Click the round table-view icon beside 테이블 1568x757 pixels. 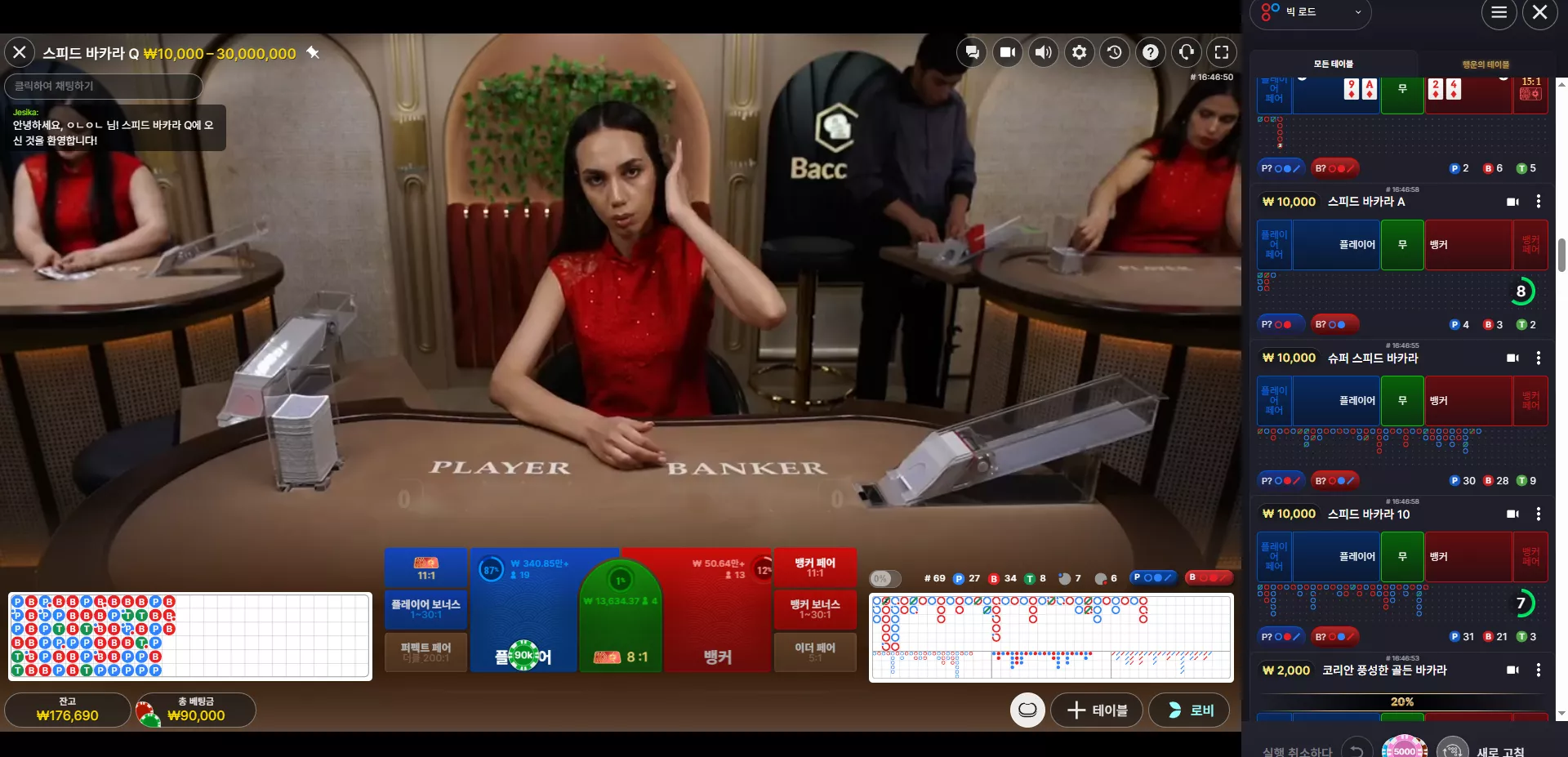coord(1027,710)
